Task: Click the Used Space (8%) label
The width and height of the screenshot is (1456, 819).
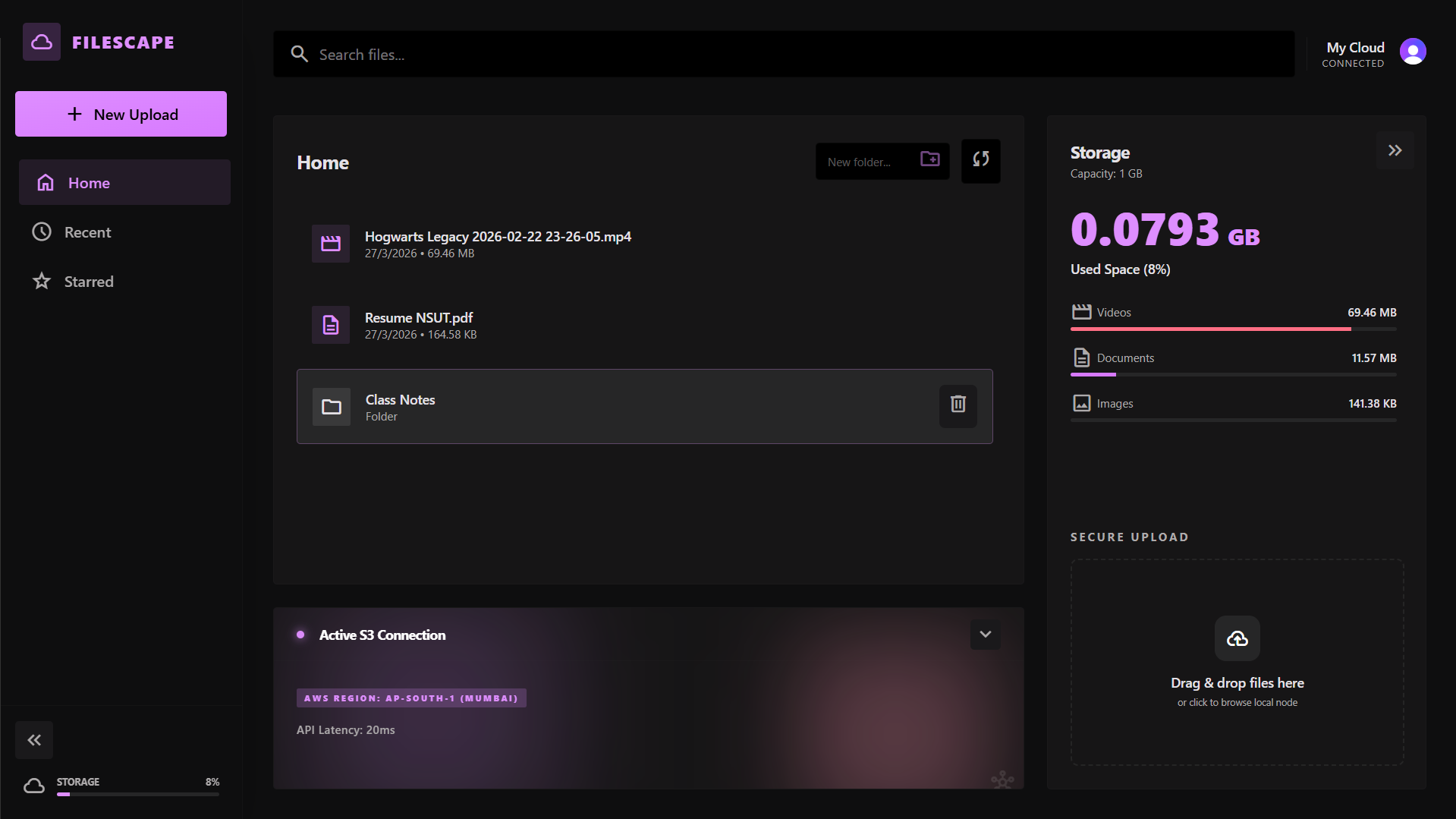Action: click(x=1120, y=269)
